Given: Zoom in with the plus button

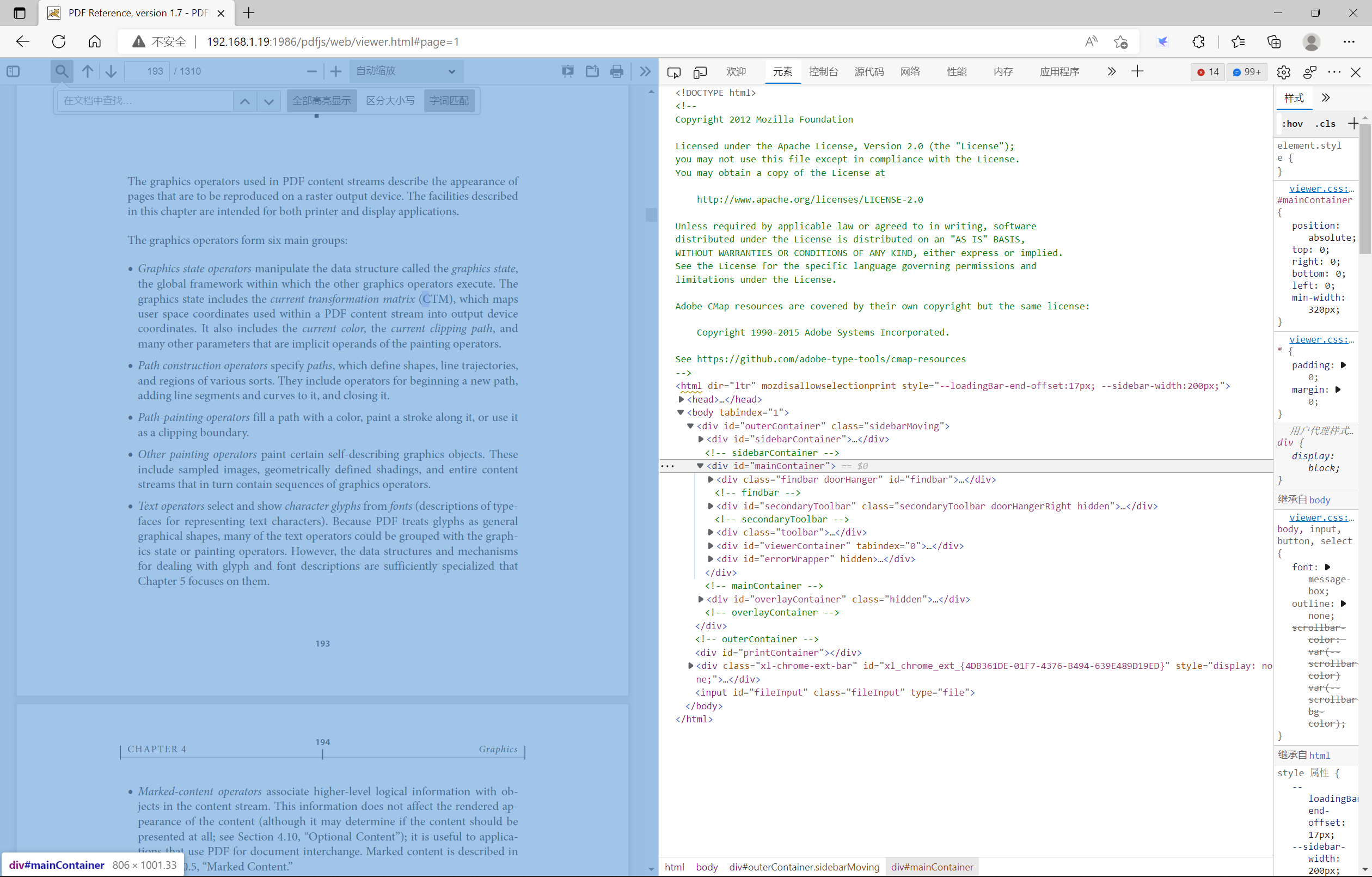Looking at the screenshot, I should tap(335, 71).
